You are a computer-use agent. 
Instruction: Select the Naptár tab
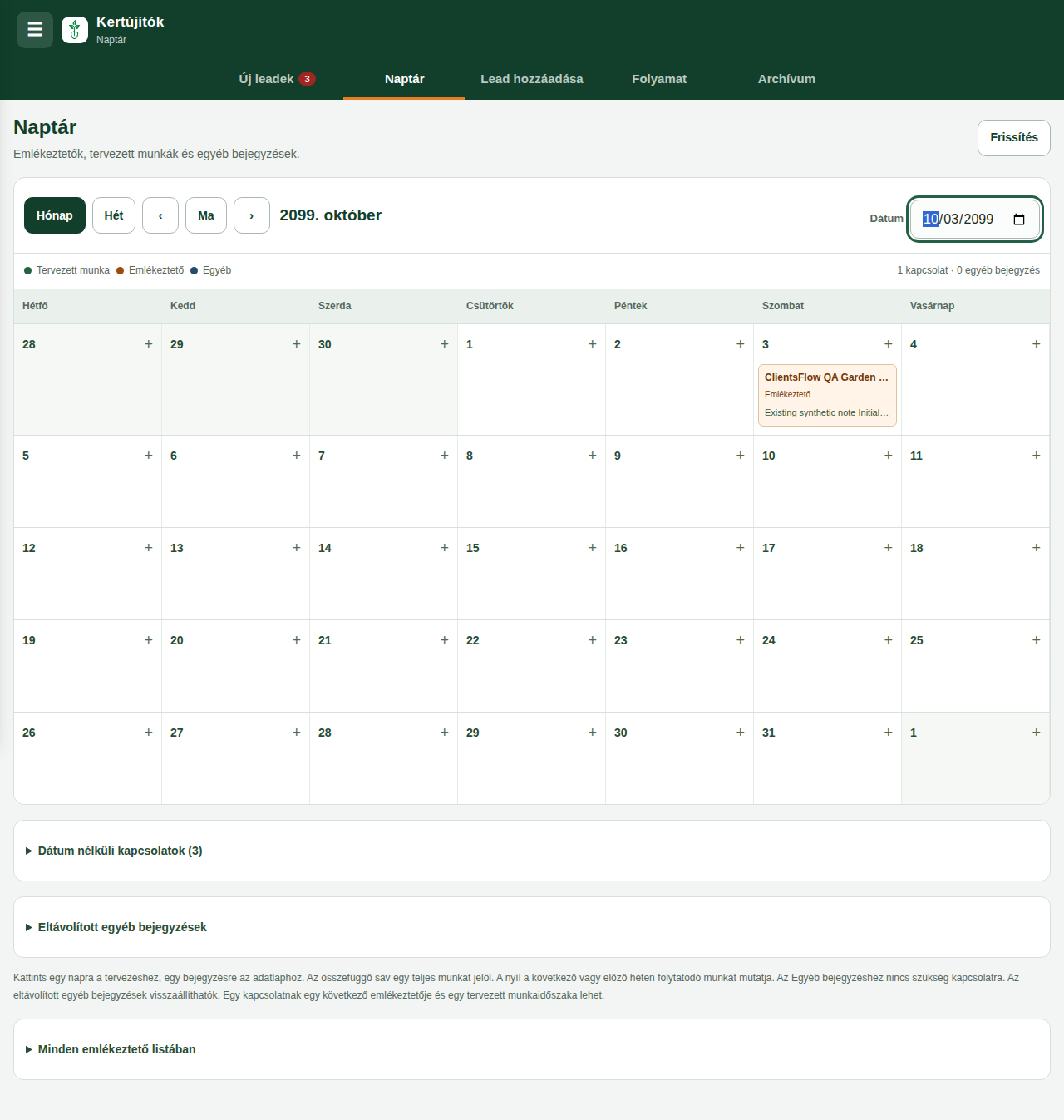(405, 79)
